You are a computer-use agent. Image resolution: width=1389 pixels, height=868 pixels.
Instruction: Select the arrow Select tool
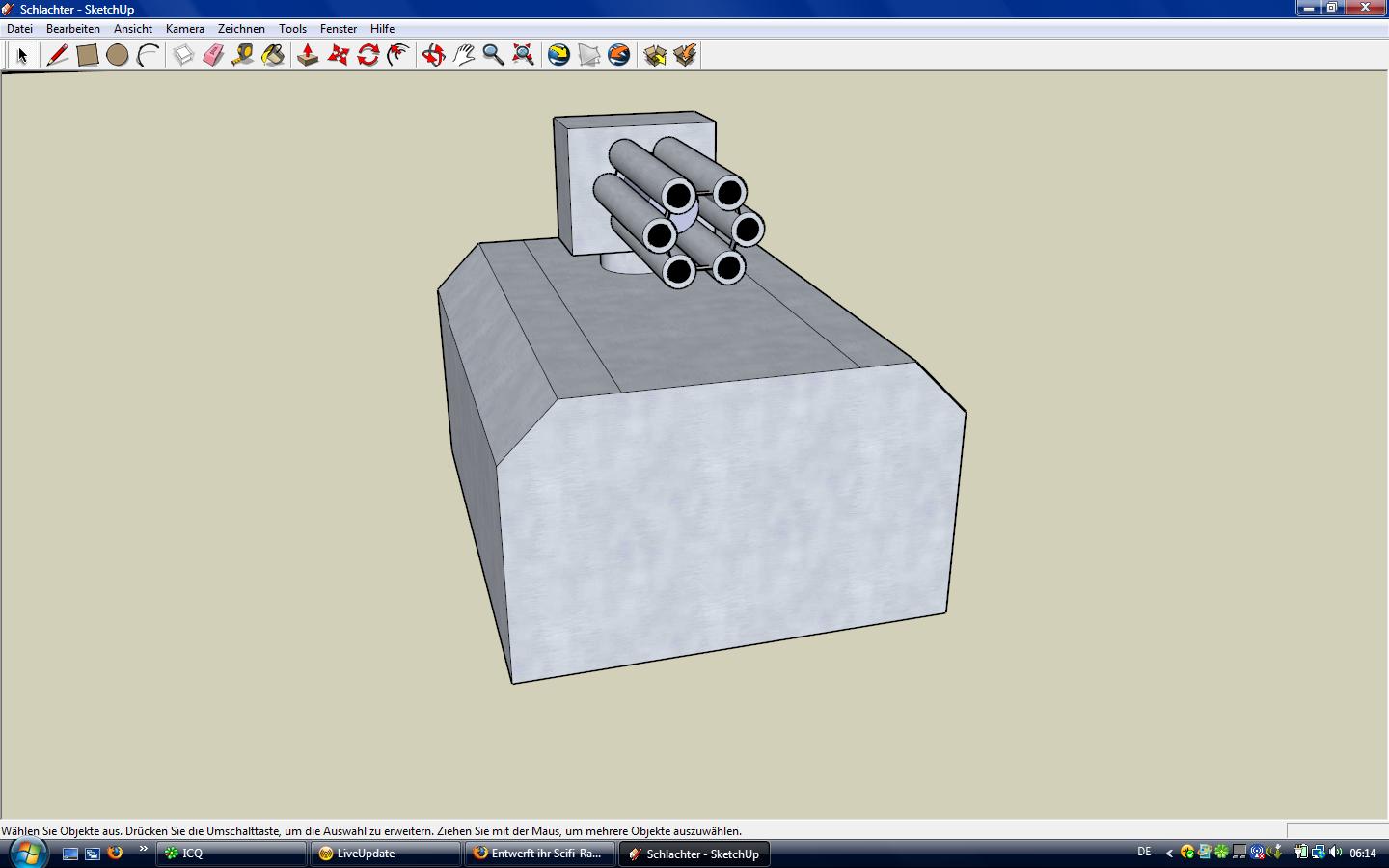pos(21,56)
